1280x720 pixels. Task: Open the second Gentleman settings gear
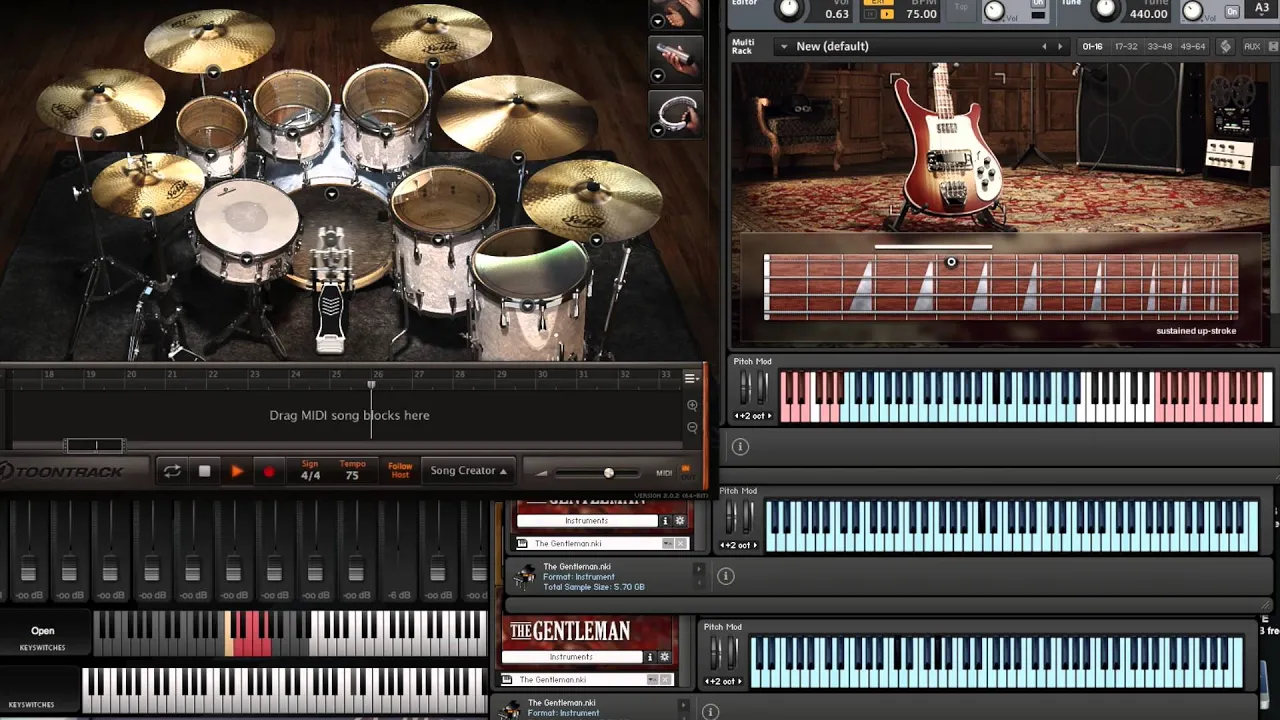[x=664, y=657]
